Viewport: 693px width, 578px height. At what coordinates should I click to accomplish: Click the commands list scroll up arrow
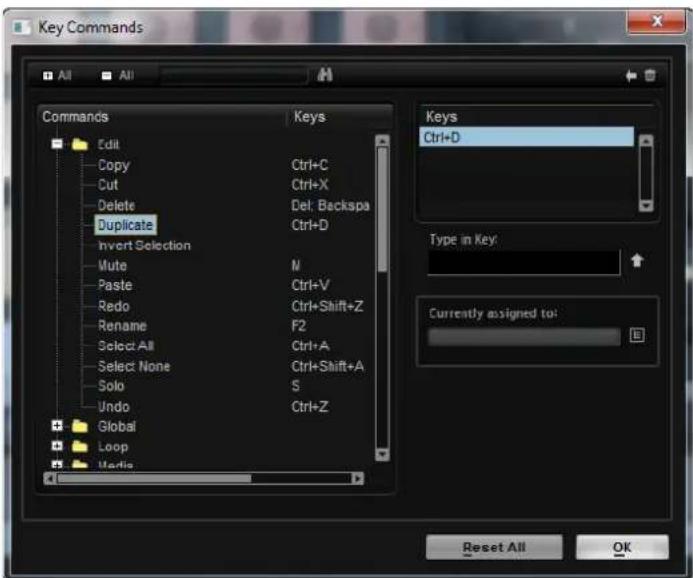382,141
